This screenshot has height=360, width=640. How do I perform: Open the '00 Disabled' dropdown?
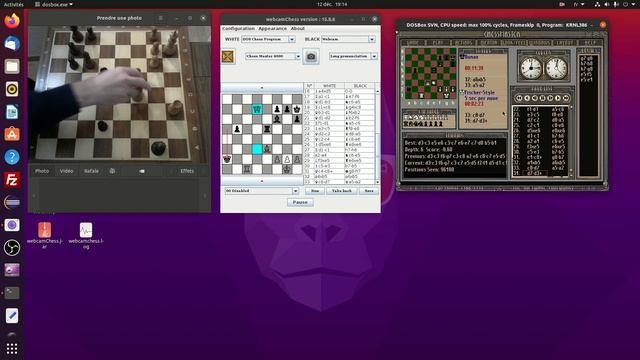coord(262,191)
